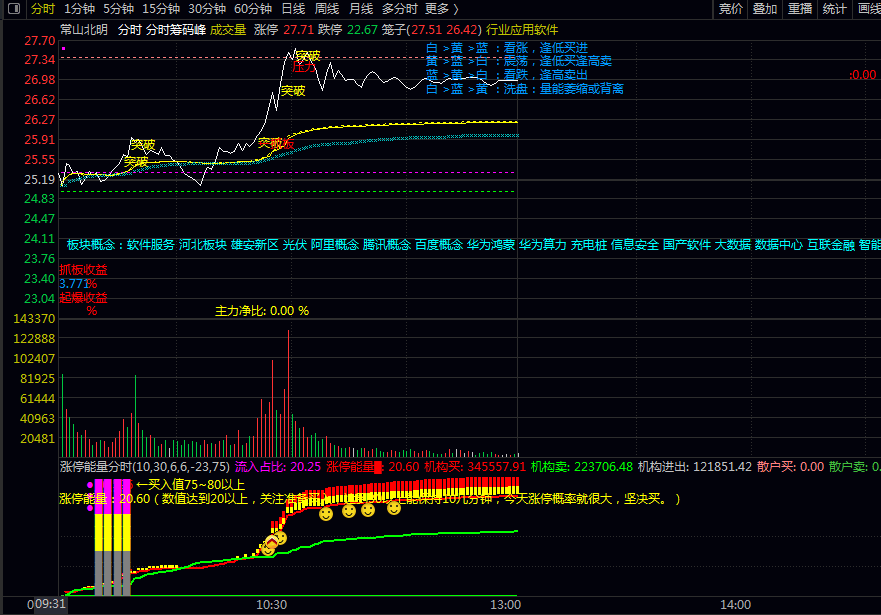Viewport: 881px width, 615px height.
Task: Open the 软件服务 sector link
Action: click(x=151, y=244)
